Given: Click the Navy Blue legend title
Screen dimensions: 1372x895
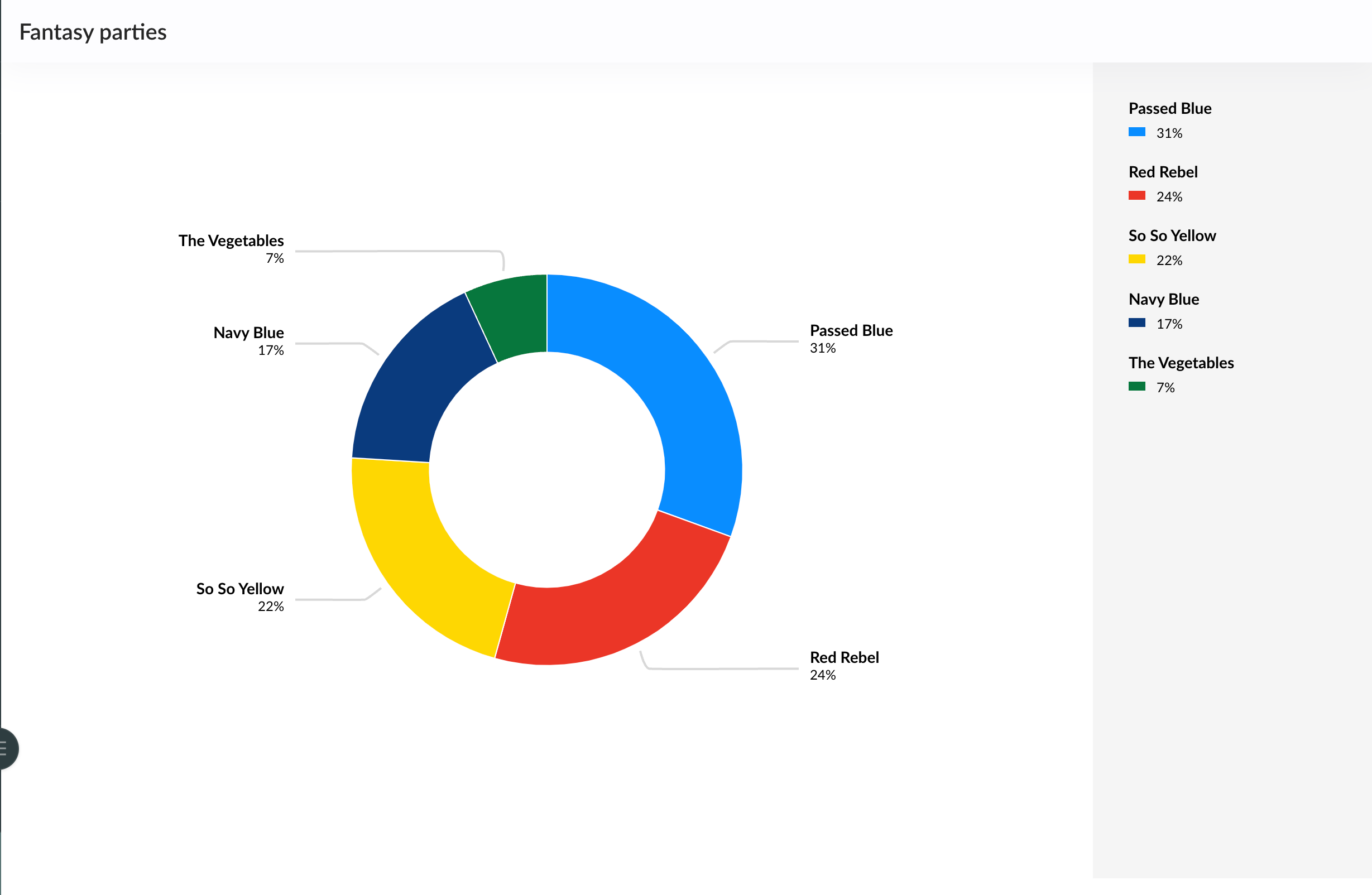Looking at the screenshot, I should click(x=1163, y=299).
